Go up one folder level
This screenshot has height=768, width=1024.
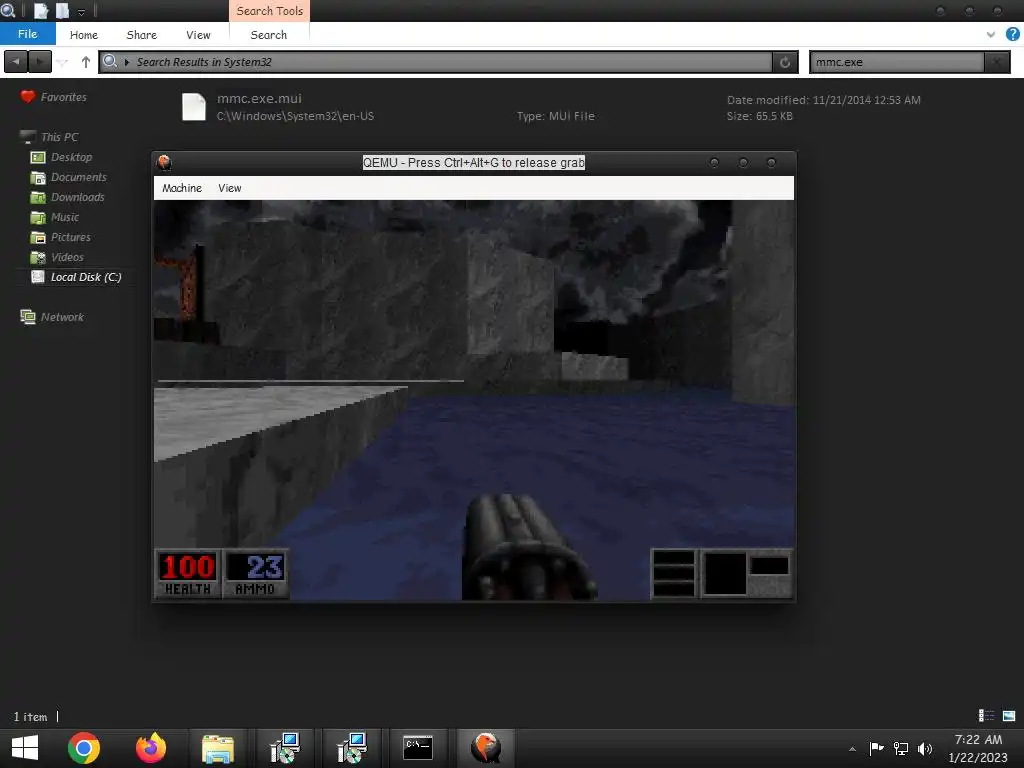tap(86, 62)
